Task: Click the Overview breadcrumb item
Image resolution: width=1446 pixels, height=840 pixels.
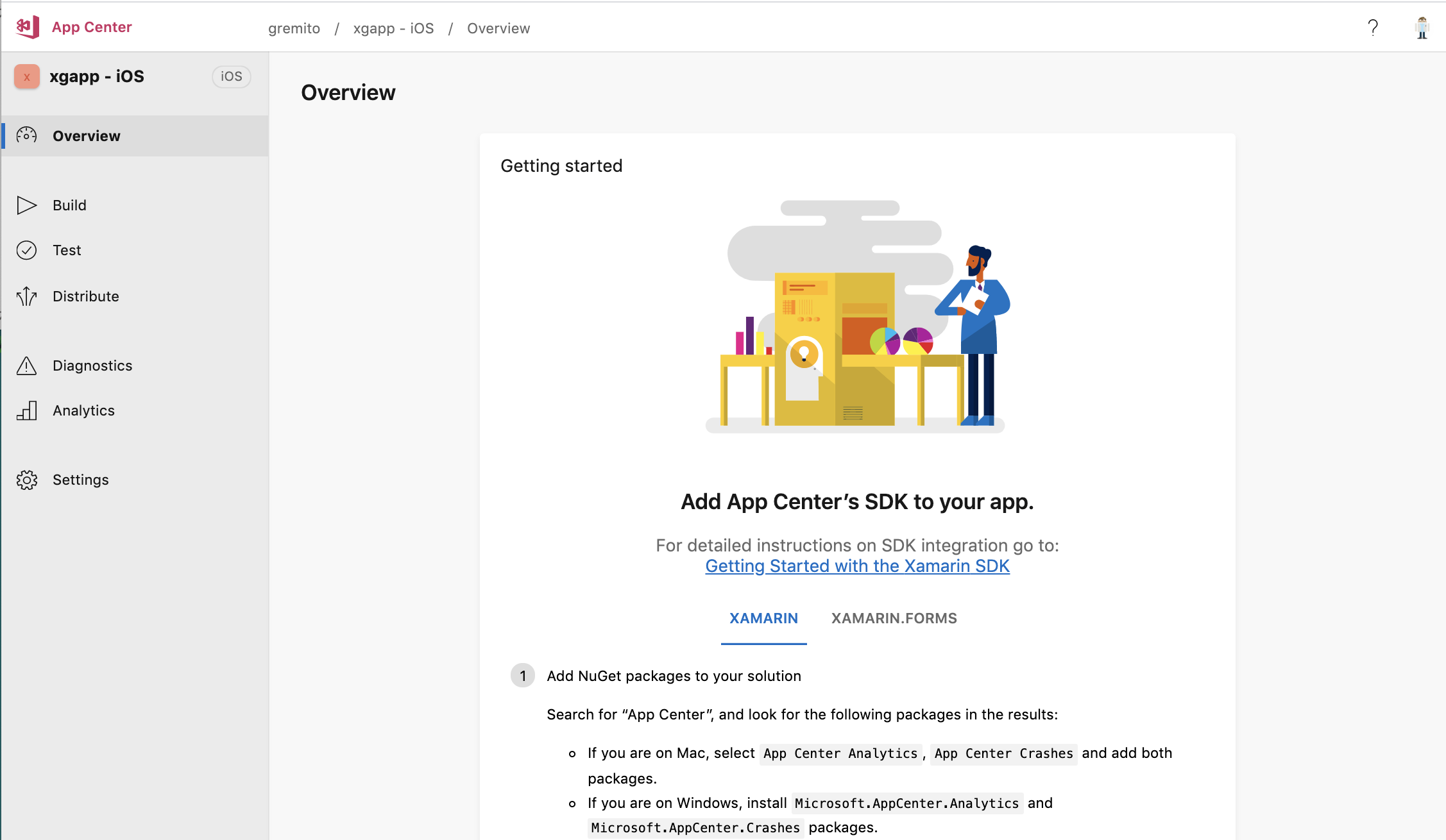Action: [x=498, y=28]
